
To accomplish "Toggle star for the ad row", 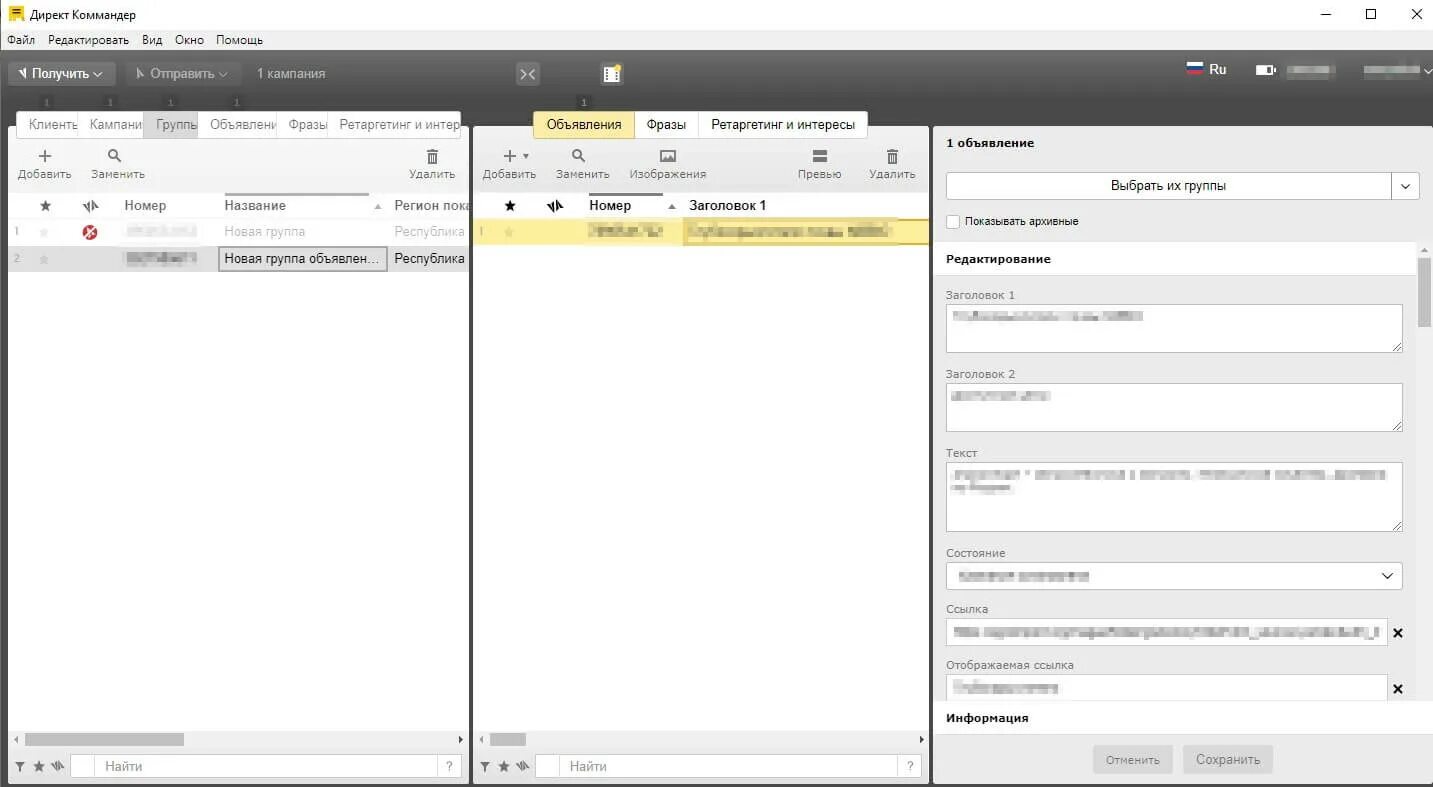I will pos(508,232).
